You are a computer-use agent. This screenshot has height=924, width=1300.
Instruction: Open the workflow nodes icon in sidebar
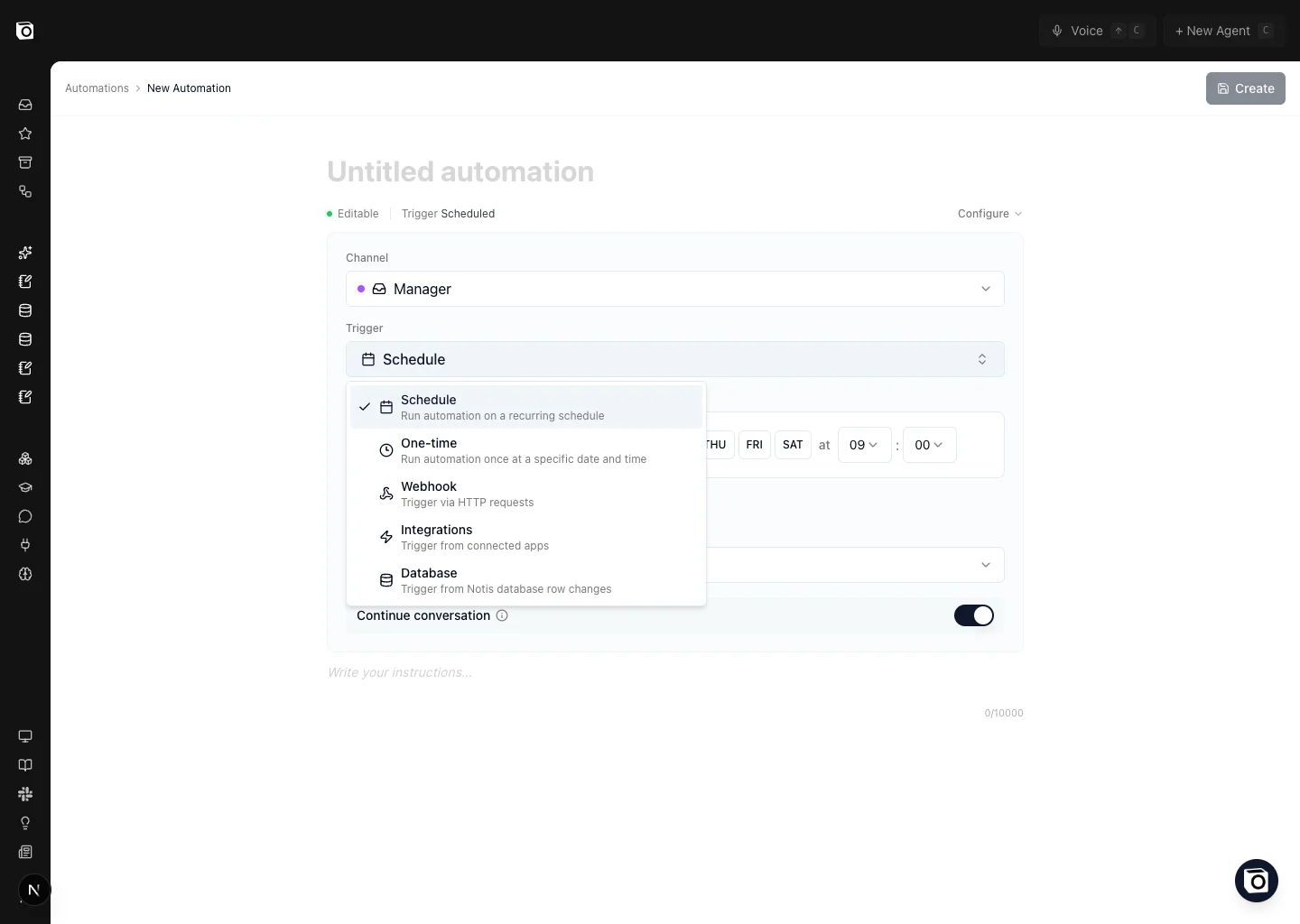[25, 191]
